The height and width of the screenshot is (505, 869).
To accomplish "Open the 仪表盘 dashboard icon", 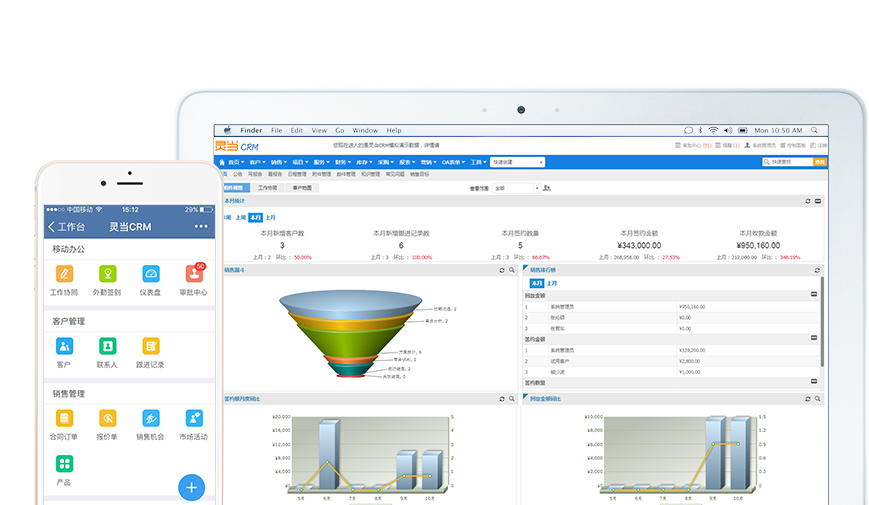I will coord(150,274).
